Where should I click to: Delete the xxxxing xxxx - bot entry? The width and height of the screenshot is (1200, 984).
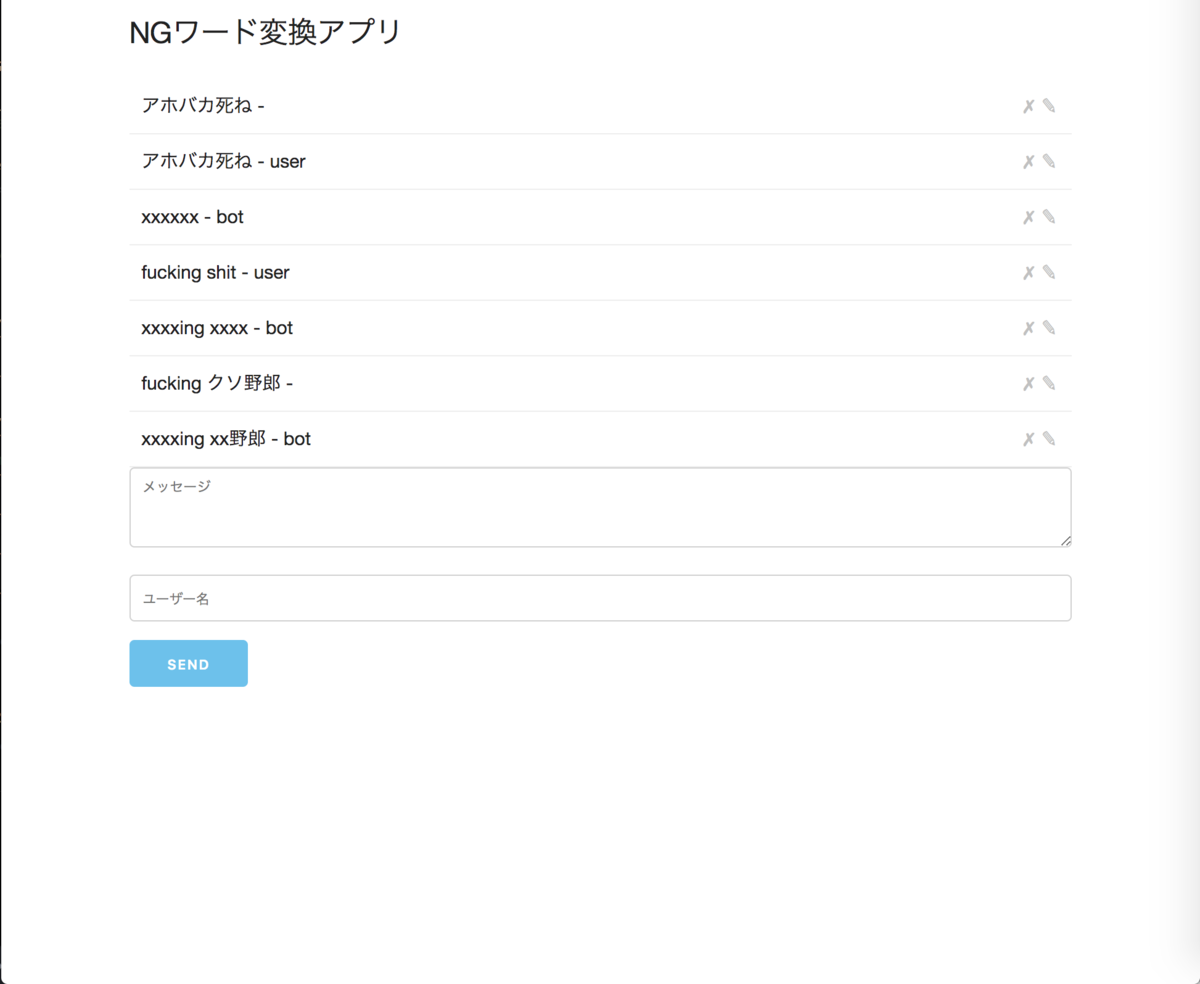[1026, 327]
